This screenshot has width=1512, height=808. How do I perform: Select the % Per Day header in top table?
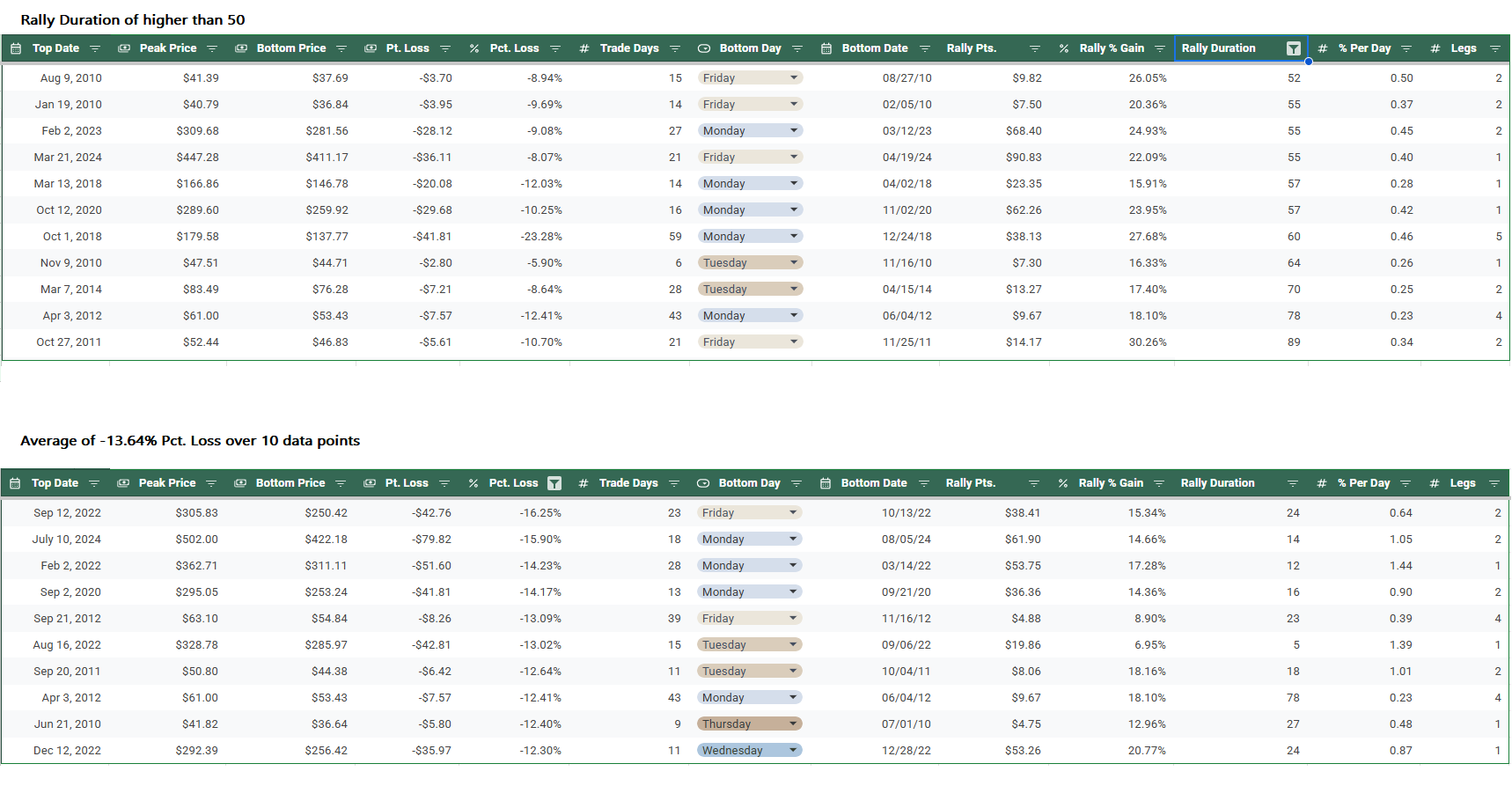tap(1364, 48)
